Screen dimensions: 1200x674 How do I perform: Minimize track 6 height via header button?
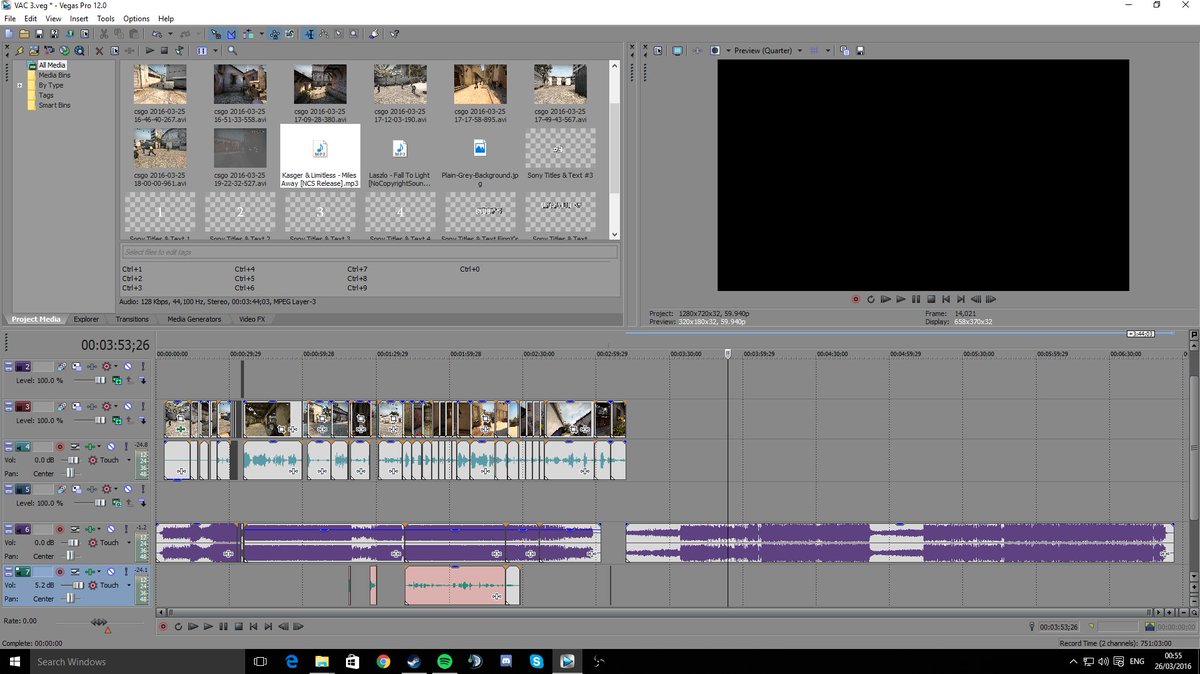8,526
